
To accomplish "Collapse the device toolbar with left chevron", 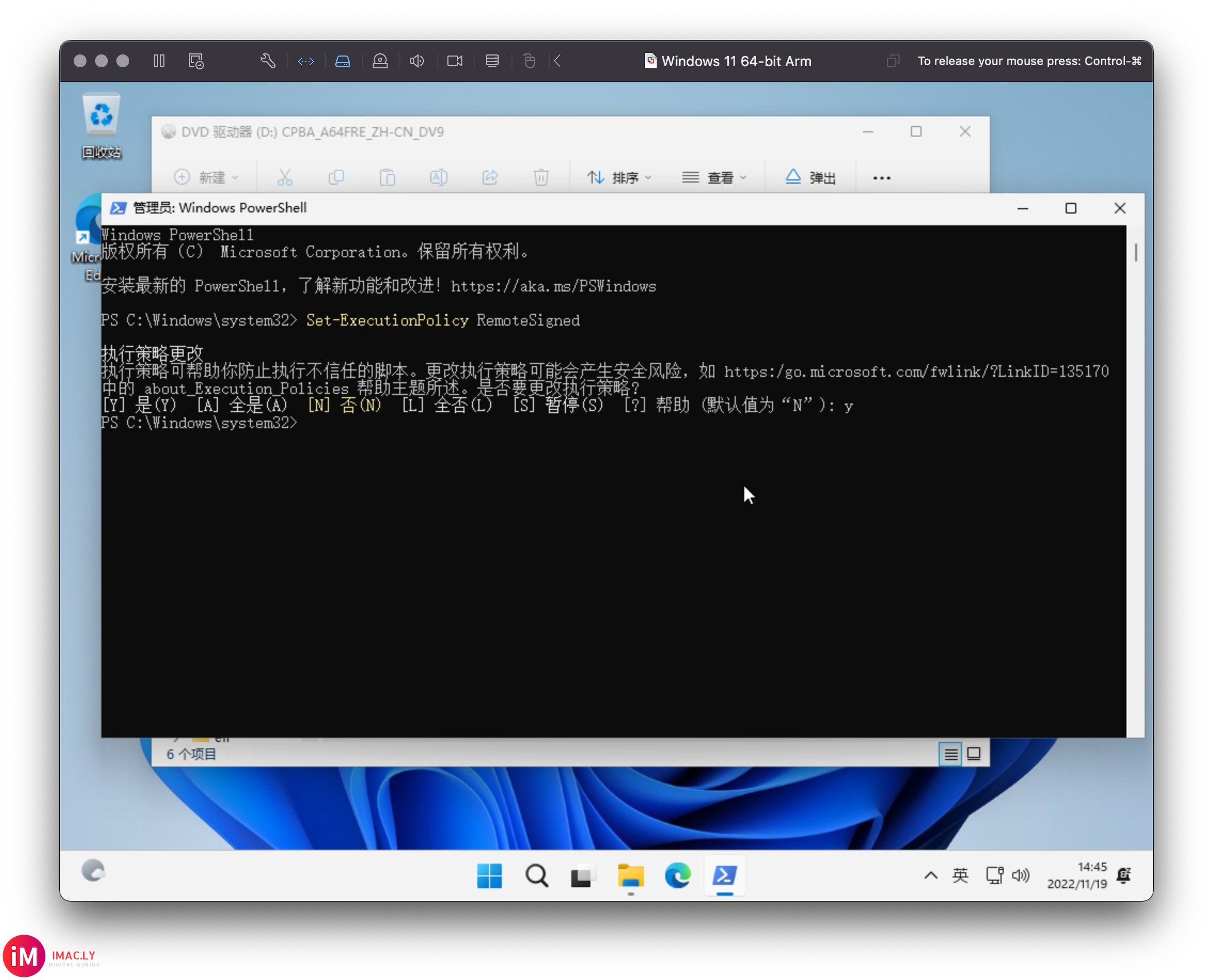I will [x=557, y=61].
